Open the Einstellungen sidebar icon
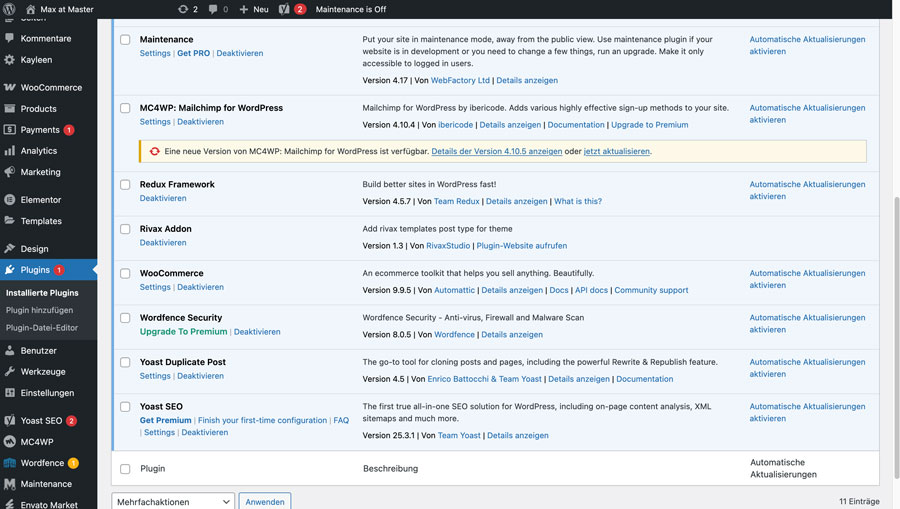The width and height of the screenshot is (900, 509). (x=9, y=393)
